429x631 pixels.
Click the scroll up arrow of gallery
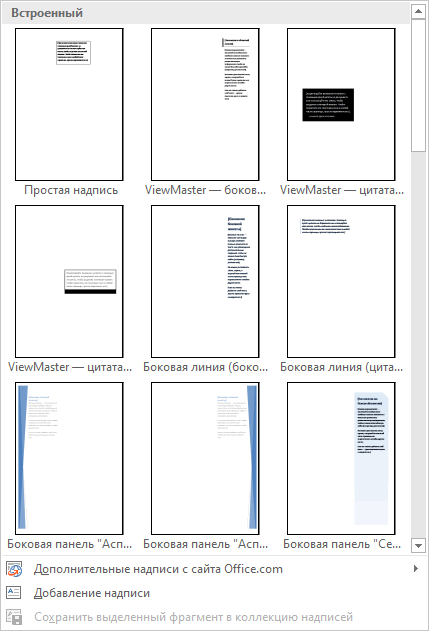click(x=419, y=11)
